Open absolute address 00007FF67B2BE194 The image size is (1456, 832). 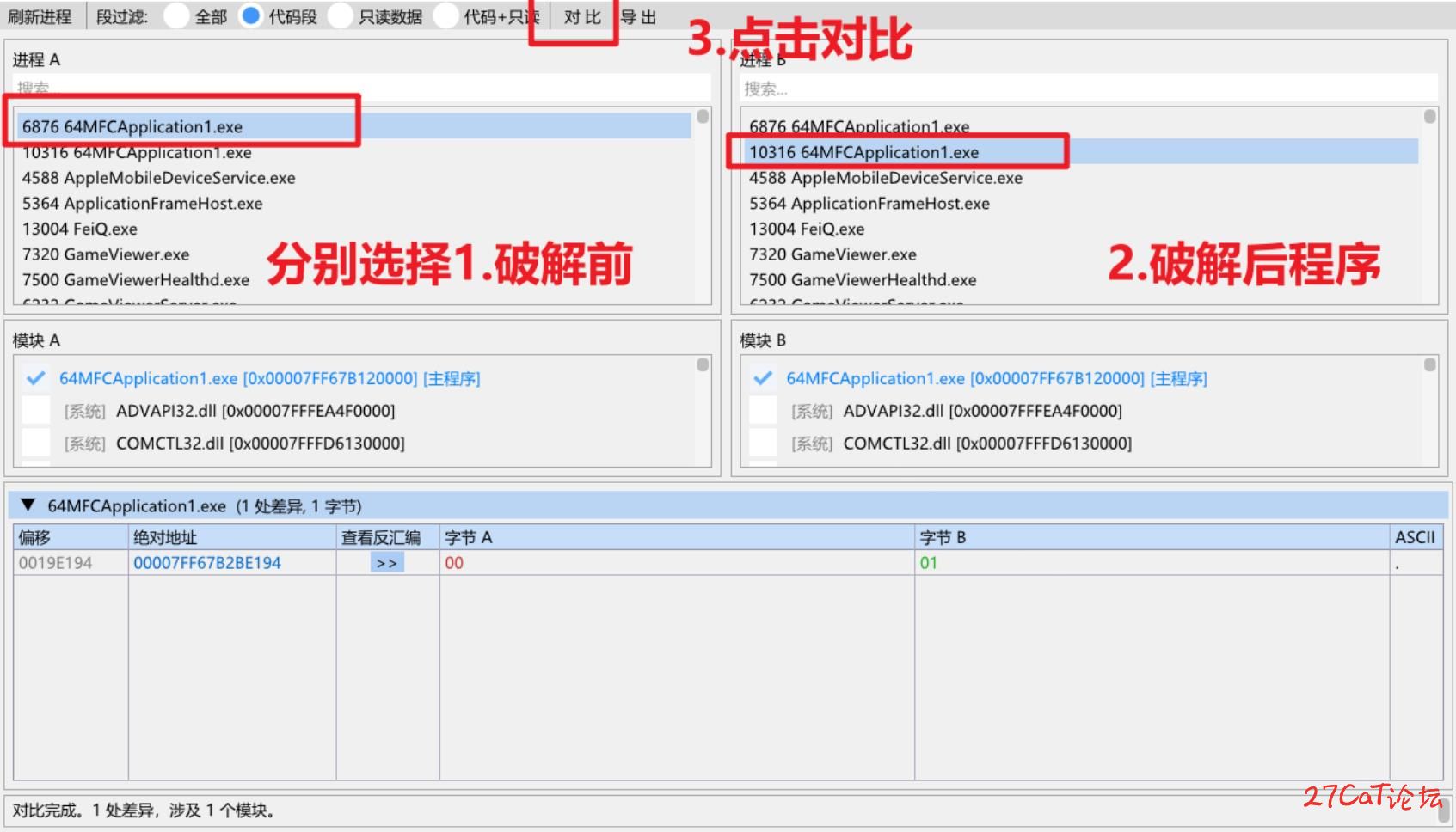coord(207,563)
